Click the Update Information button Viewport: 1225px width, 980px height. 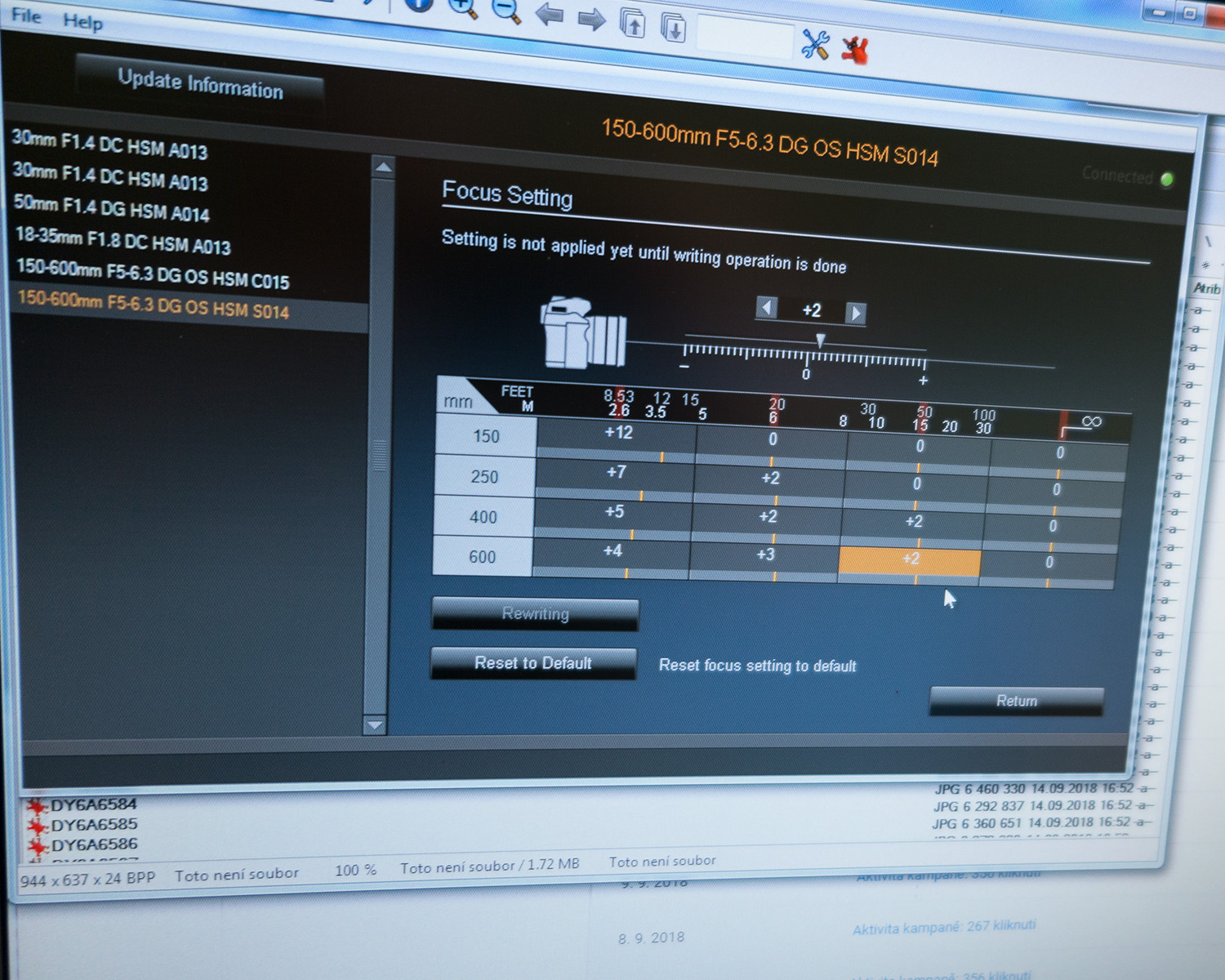[200, 83]
